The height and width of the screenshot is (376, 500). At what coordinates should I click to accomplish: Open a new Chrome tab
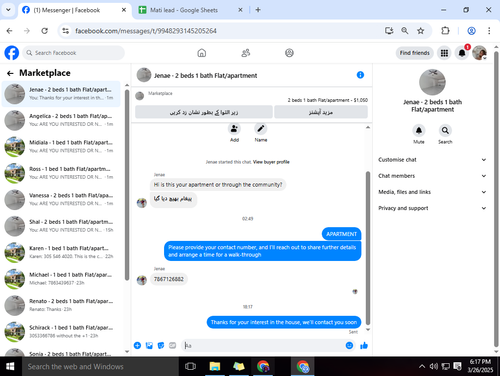click(x=258, y=10)
